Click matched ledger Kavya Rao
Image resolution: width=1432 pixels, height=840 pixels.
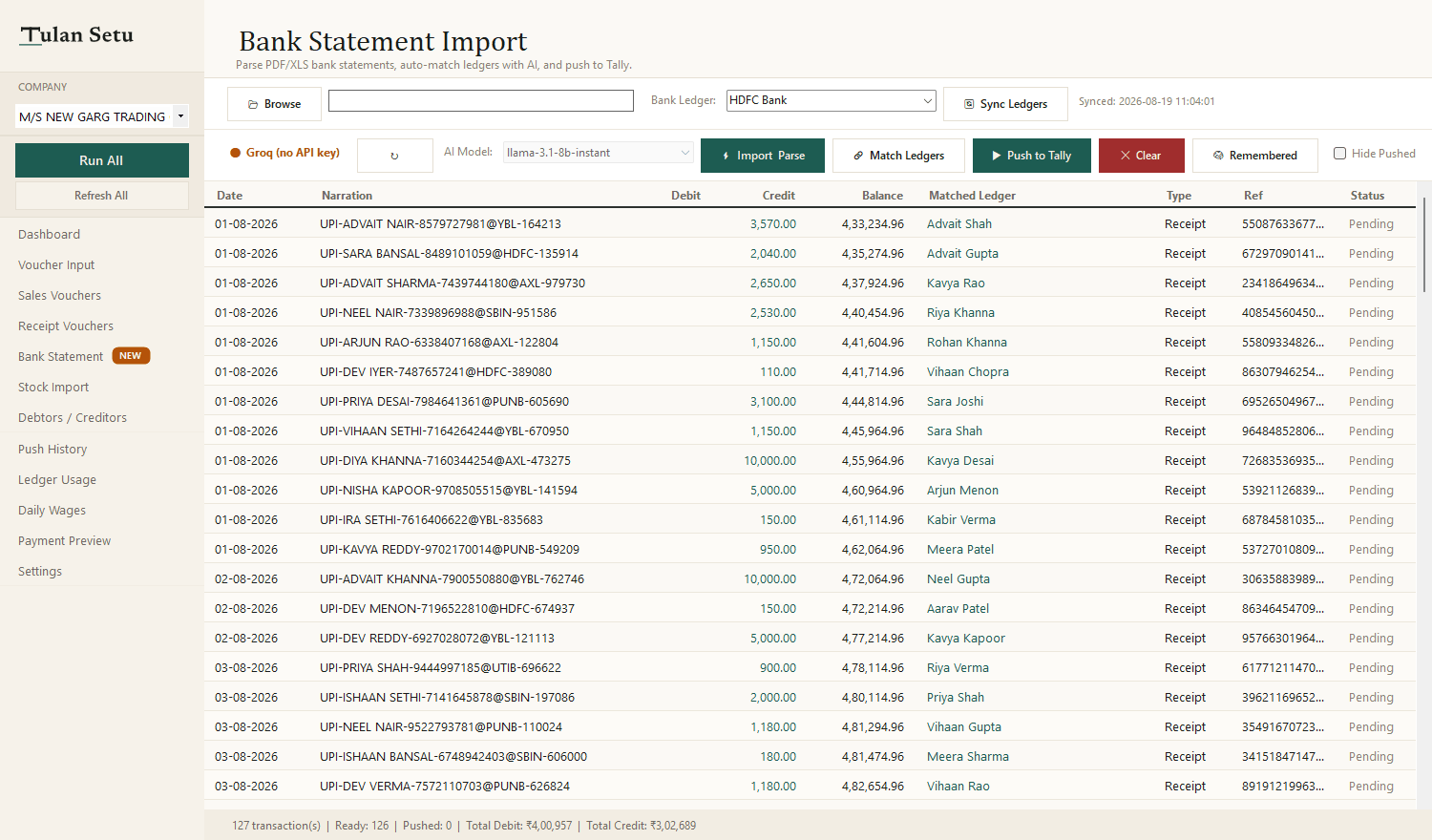click(956, 283)
